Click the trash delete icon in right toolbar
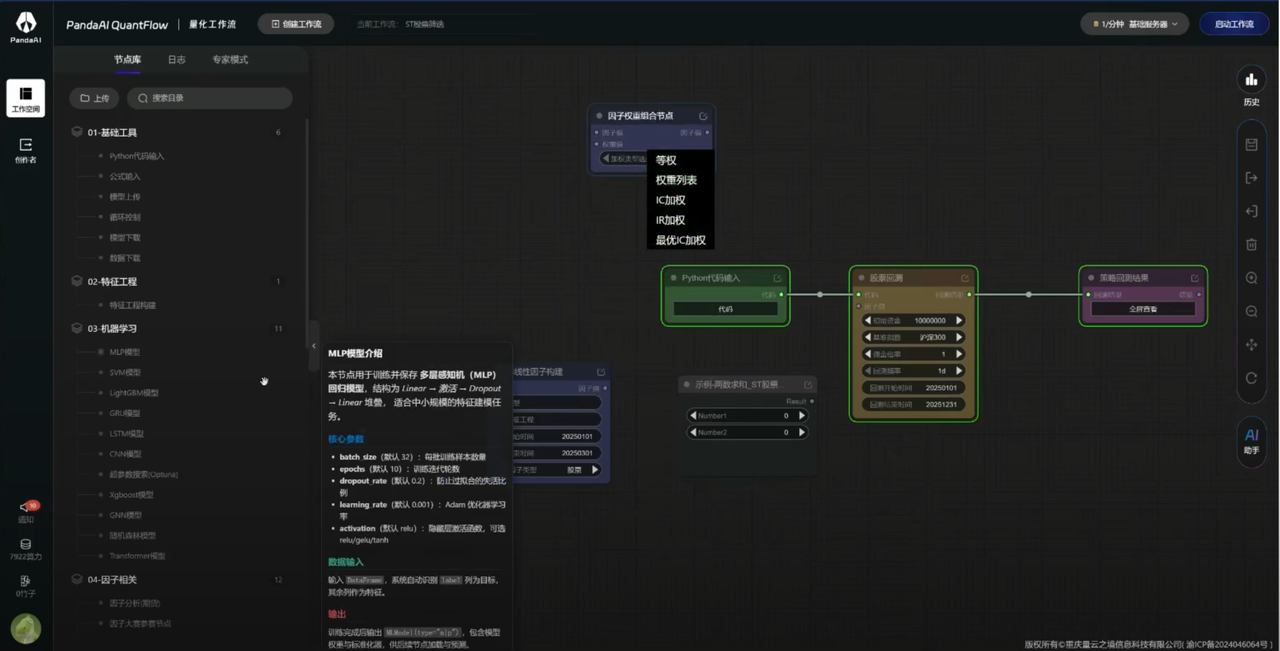This screenshot has height=651, width=1280. (x=1251, y=244)
